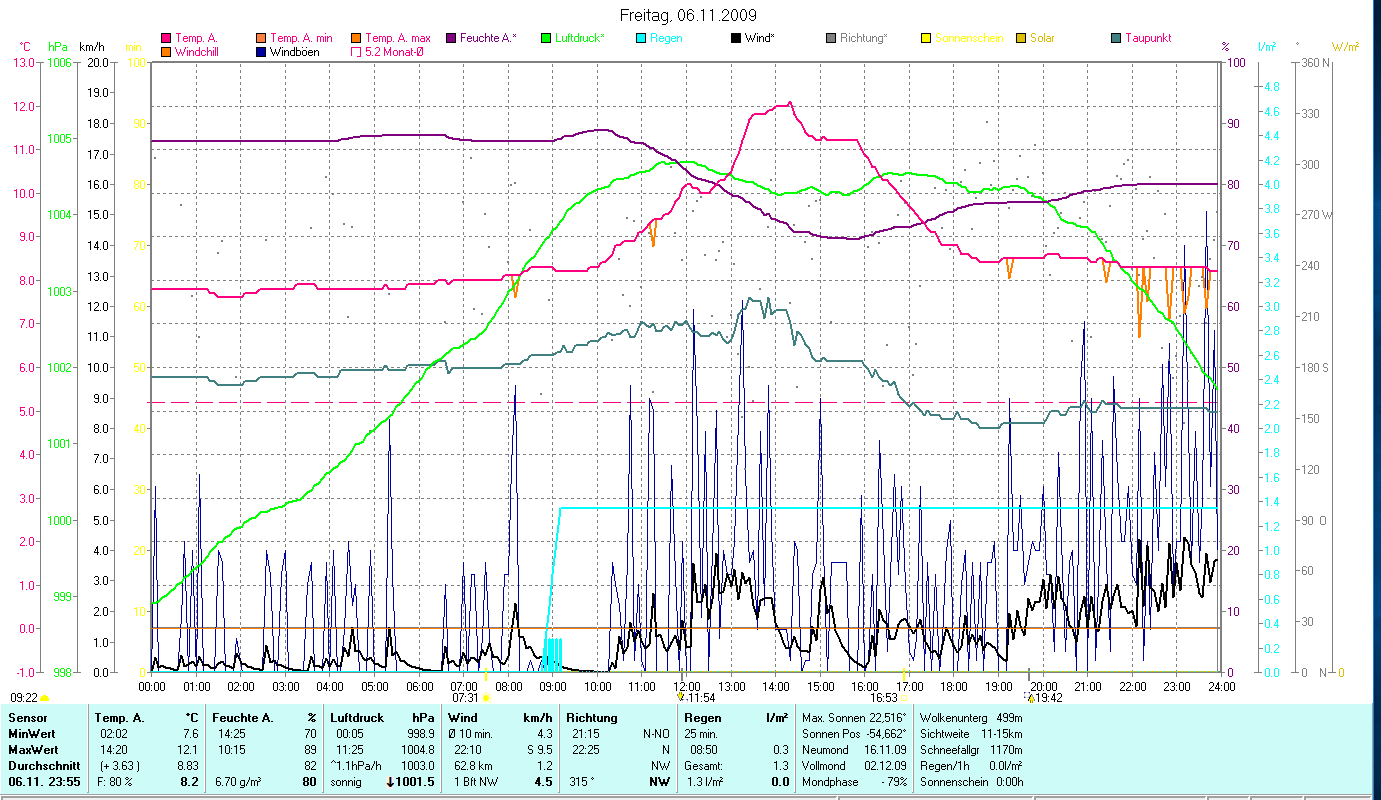Image resolution: width=1381 pixels, height=800 pixels.
Task: Click the Temp. A. max legend label
Action: tap(398, 38)
